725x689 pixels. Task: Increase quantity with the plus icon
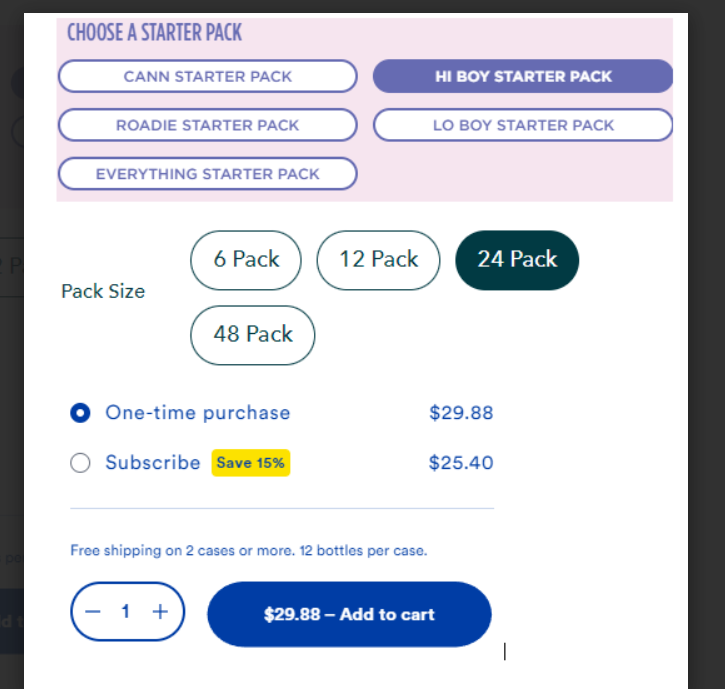point(160,612)
